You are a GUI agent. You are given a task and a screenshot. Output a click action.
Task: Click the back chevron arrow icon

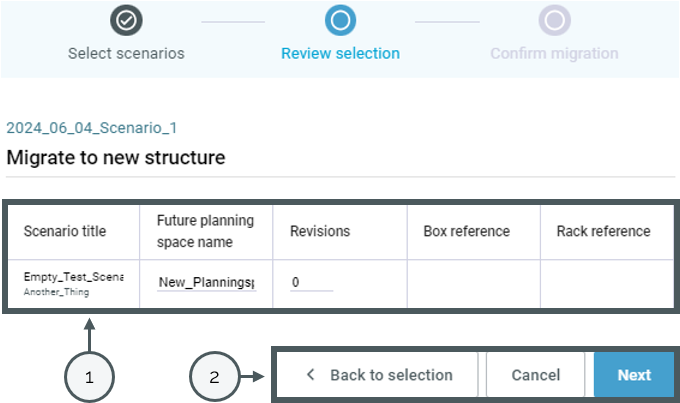pyautogui.click(x=311, y=374)
